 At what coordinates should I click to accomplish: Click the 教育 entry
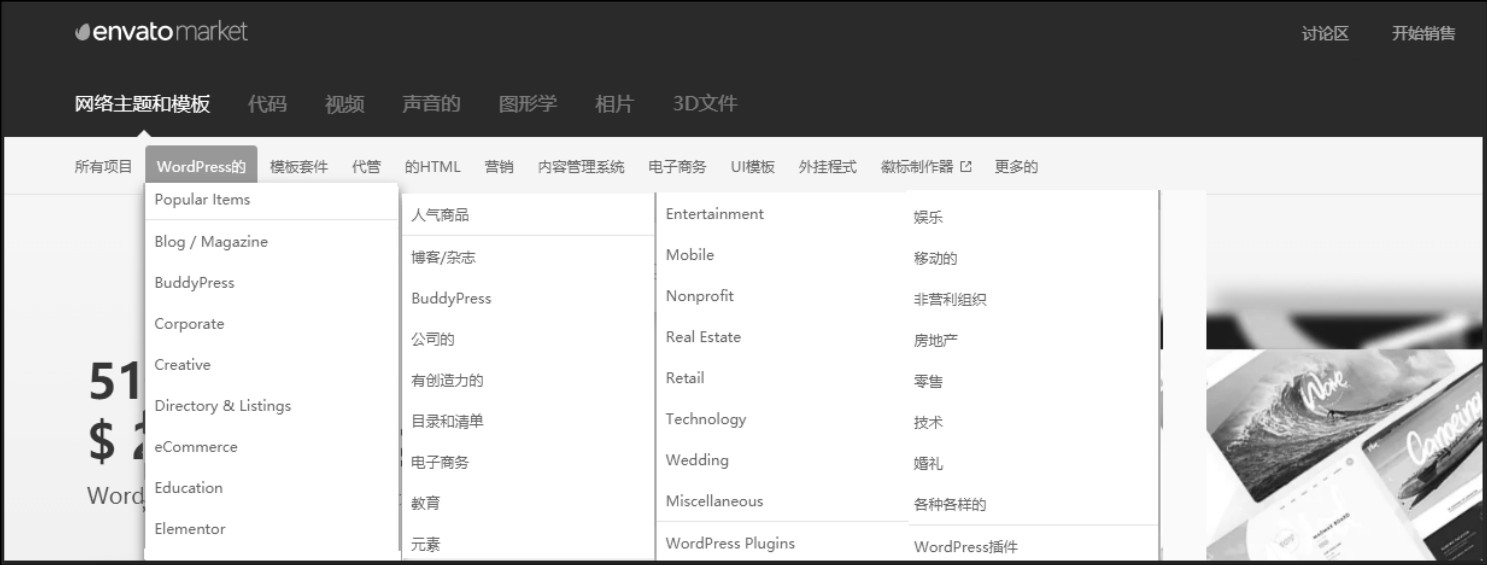coord(425,504)
